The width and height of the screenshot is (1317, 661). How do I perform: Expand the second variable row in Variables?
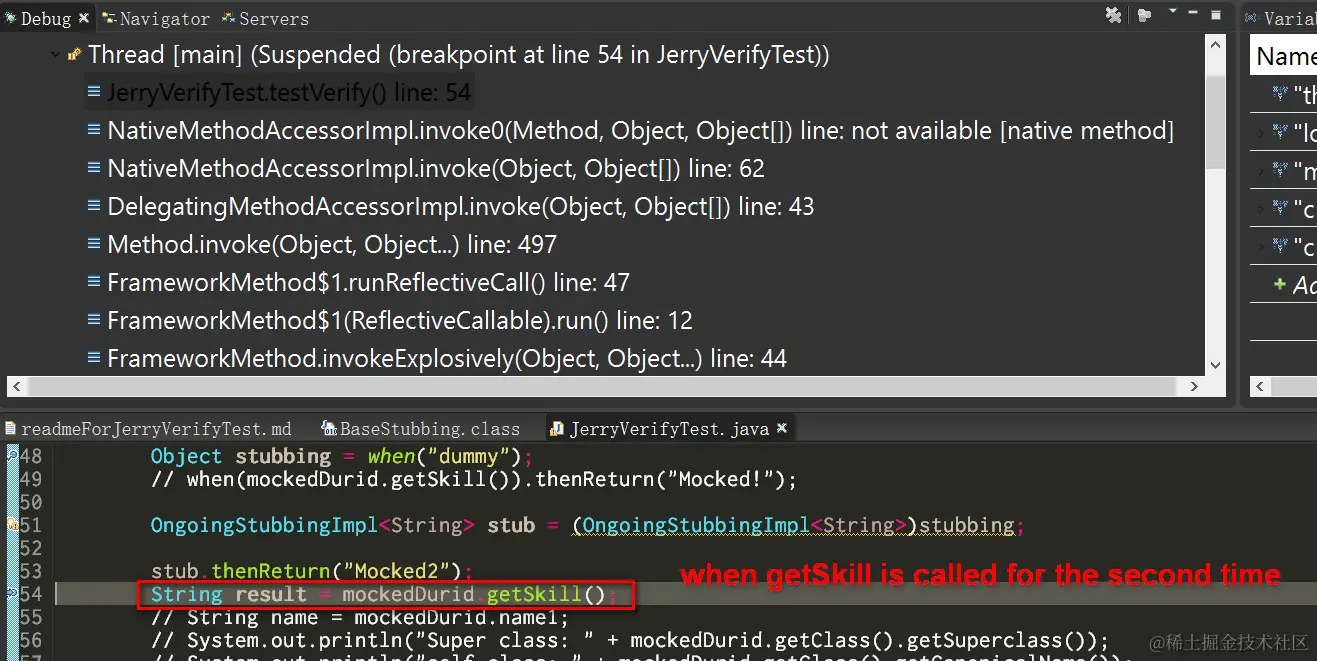tap(1260, 131)
